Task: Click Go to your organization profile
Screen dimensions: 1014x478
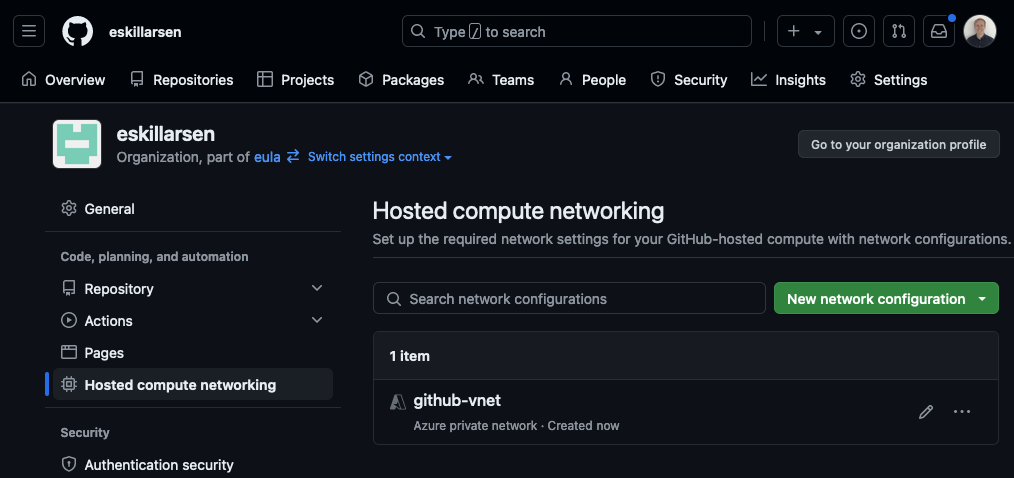Action: 899,144
